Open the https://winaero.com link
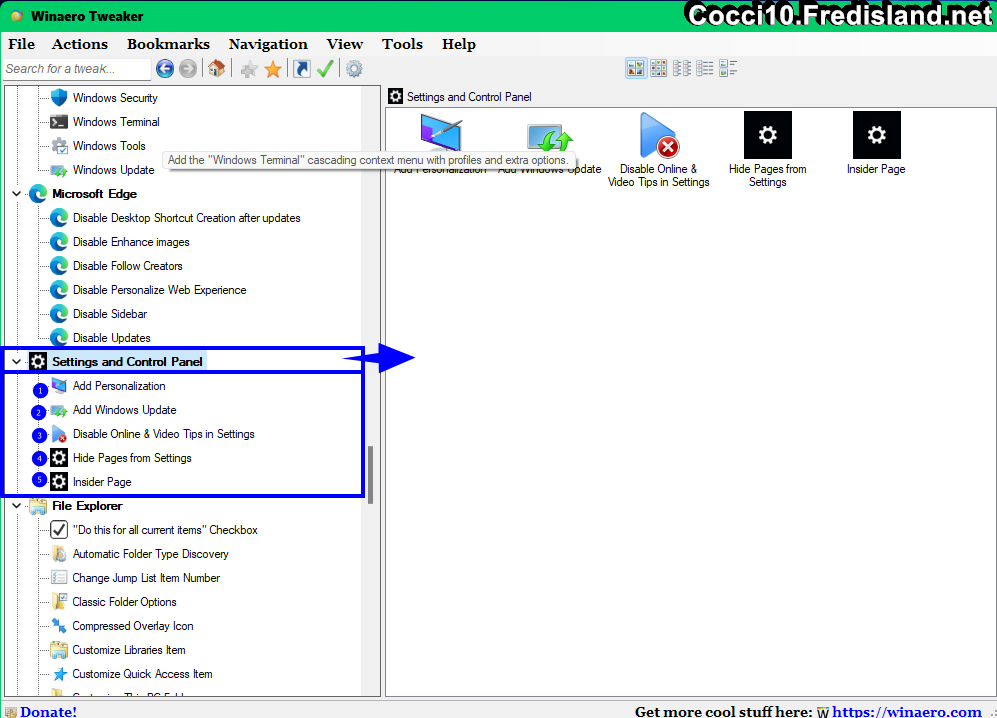This screenshot has width=997, height=718. pos(907,712)
